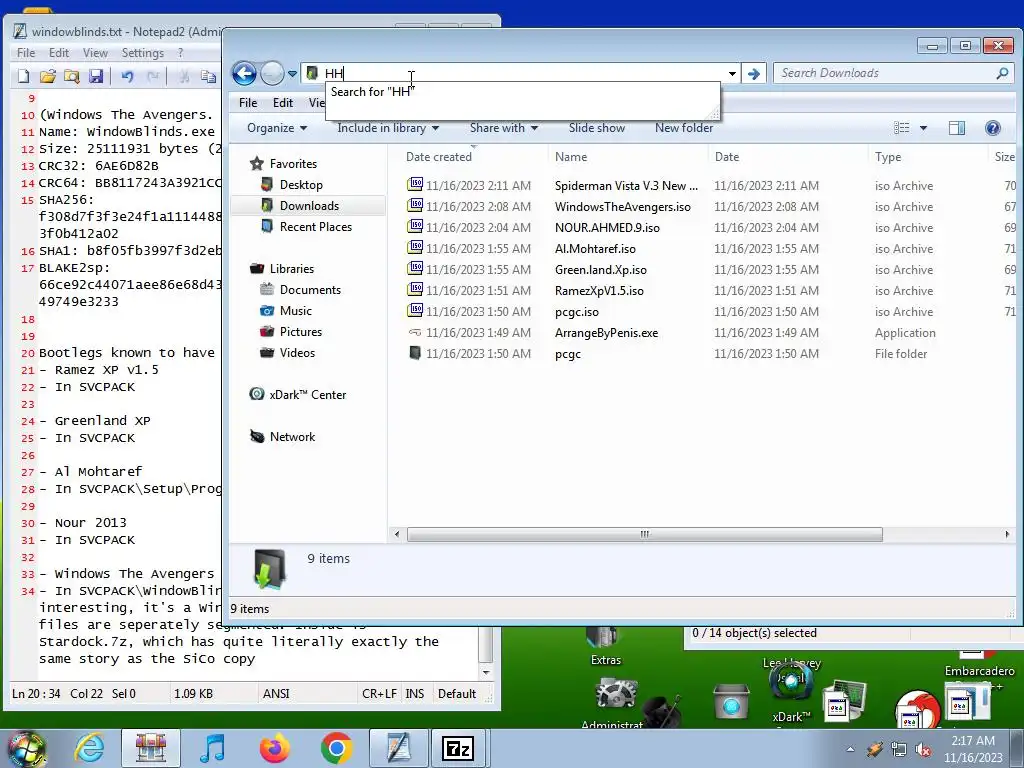Select Al.Mohtaref.iso file
This screenshot has width=1024, height=768.
pyautogui.click(x=595, y=249)
